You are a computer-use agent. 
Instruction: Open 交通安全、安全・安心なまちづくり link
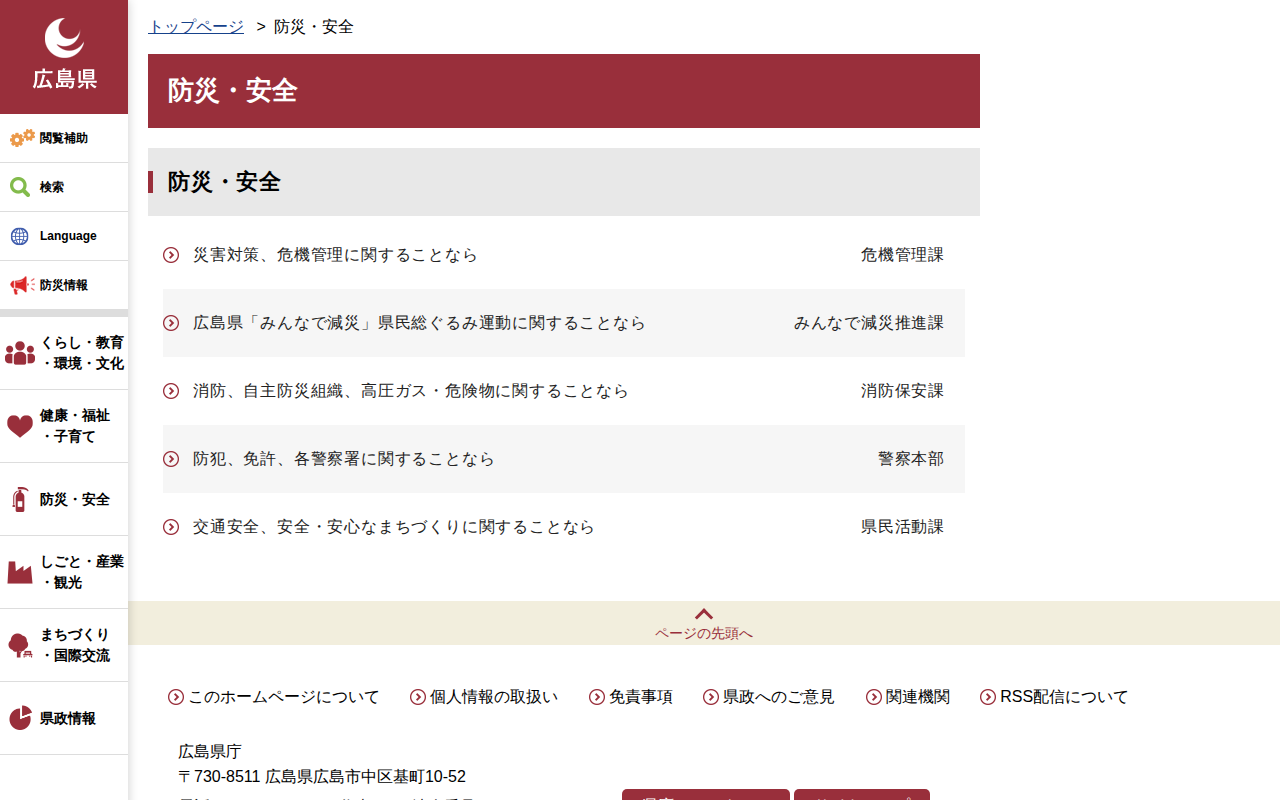(x=394, y=527)
